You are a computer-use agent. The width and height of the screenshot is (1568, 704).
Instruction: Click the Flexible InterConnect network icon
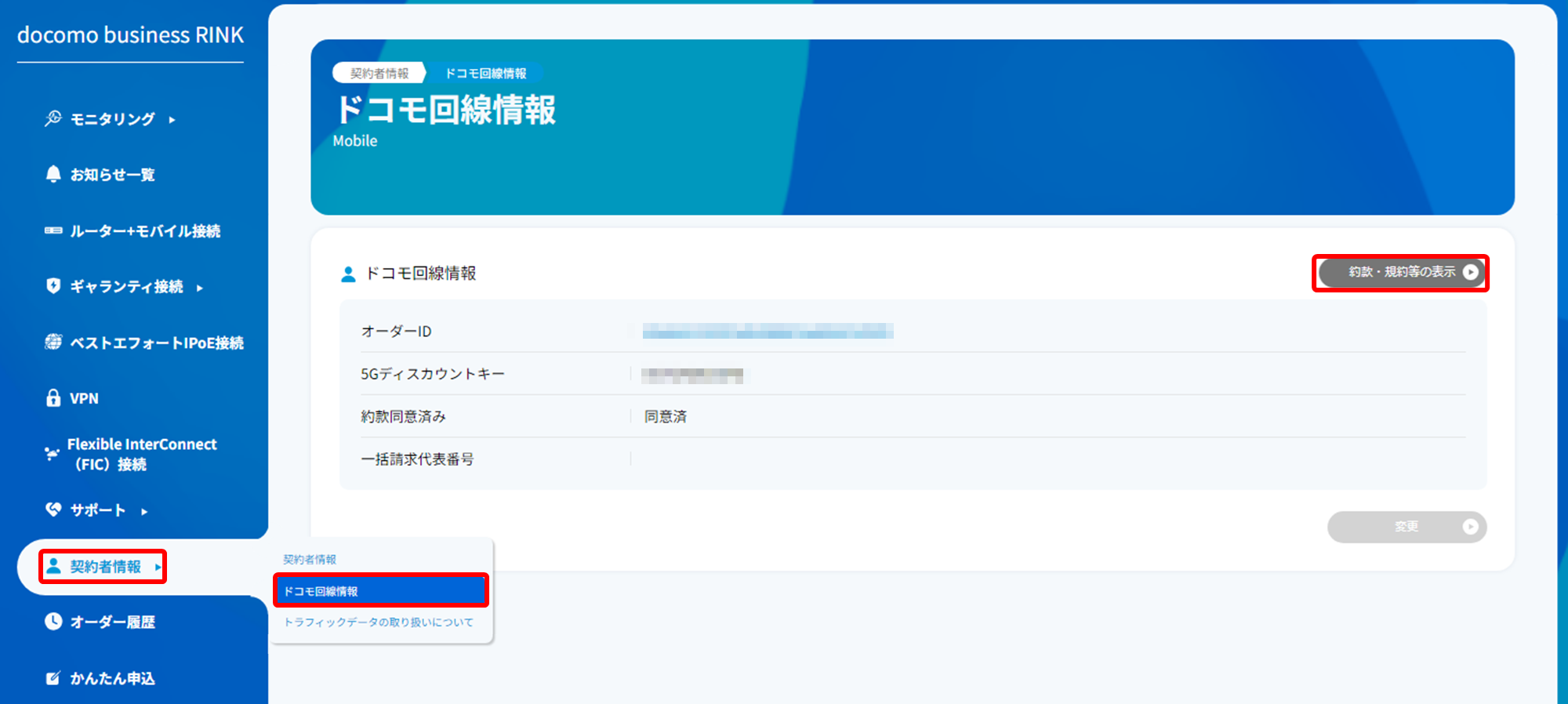tap(52, 453)
